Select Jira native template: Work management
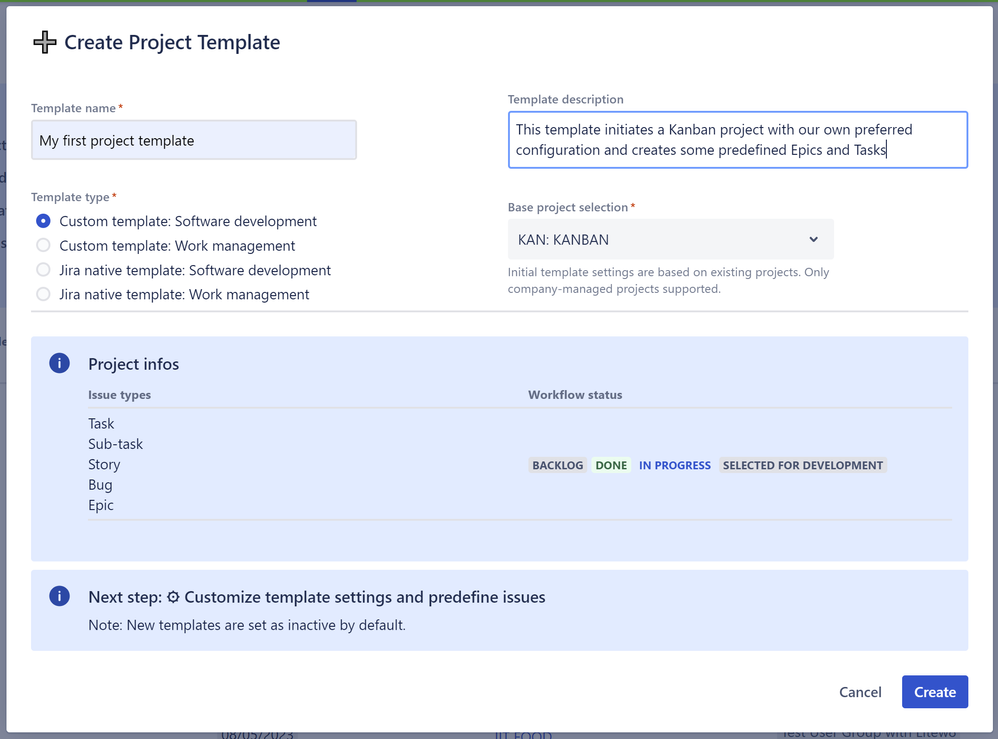Screen dimensions: 998x739 [x=43, y=295]
